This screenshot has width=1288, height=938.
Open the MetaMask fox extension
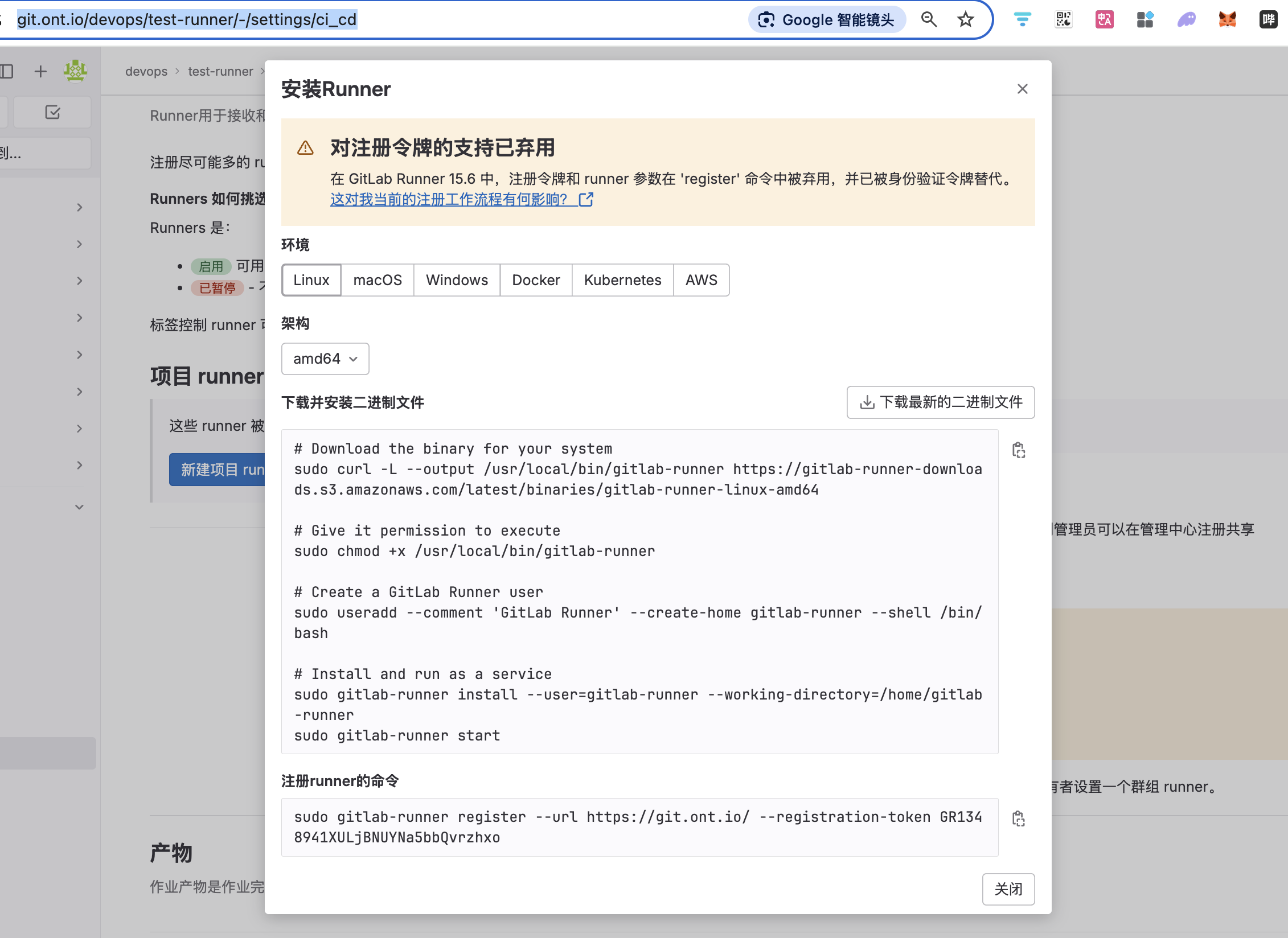click(x=1227, y=20)
